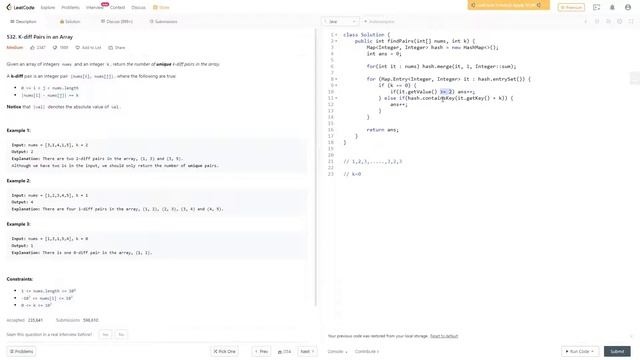Open the Java language dropdown

tap(341, 21)
